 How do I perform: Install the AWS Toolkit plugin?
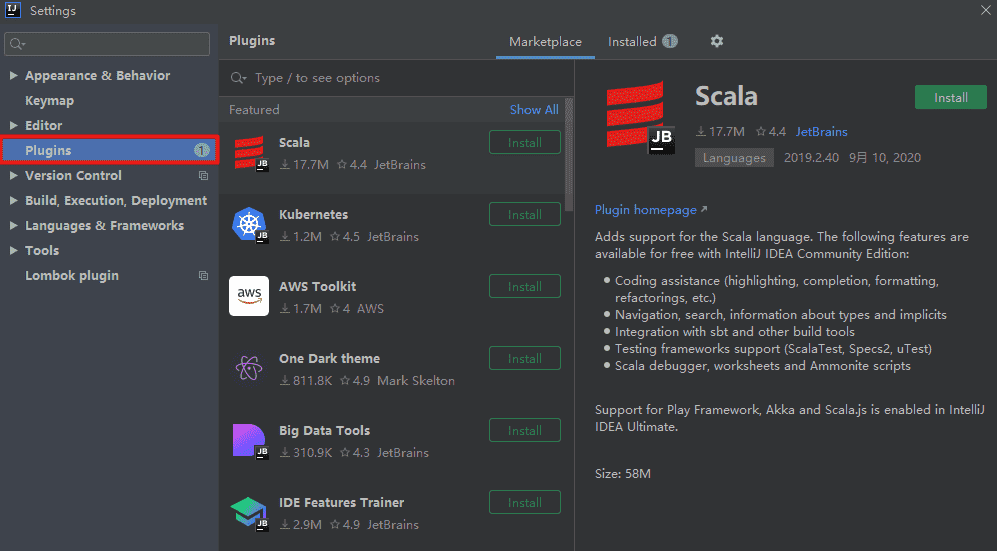tap(525, 286)
